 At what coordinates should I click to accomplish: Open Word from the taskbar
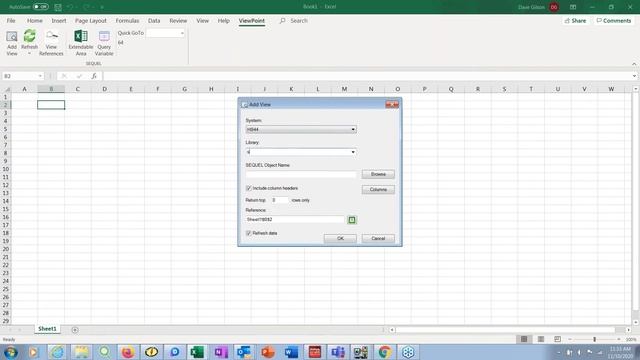(291, 352)
